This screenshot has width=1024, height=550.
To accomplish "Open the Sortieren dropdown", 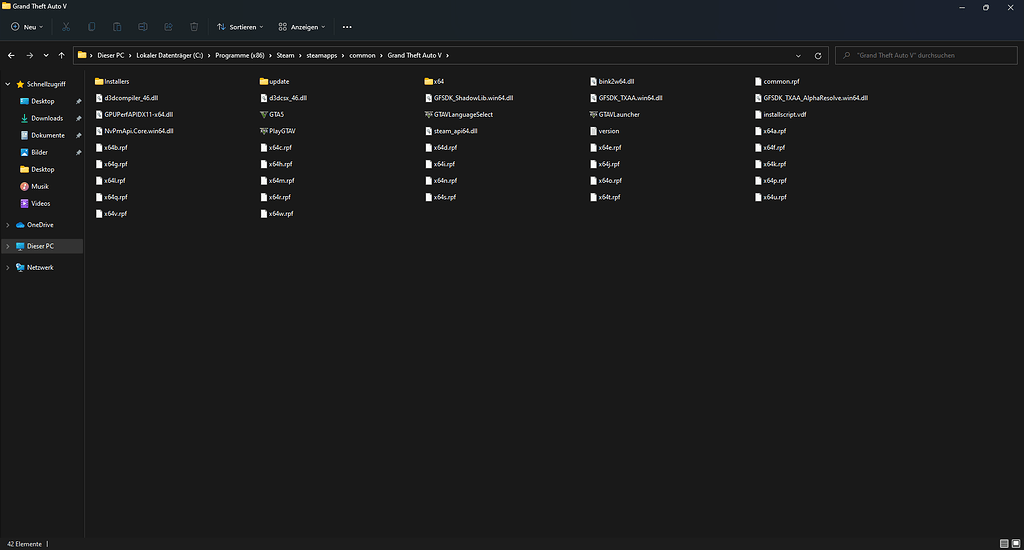I will (x=240, y=27).
